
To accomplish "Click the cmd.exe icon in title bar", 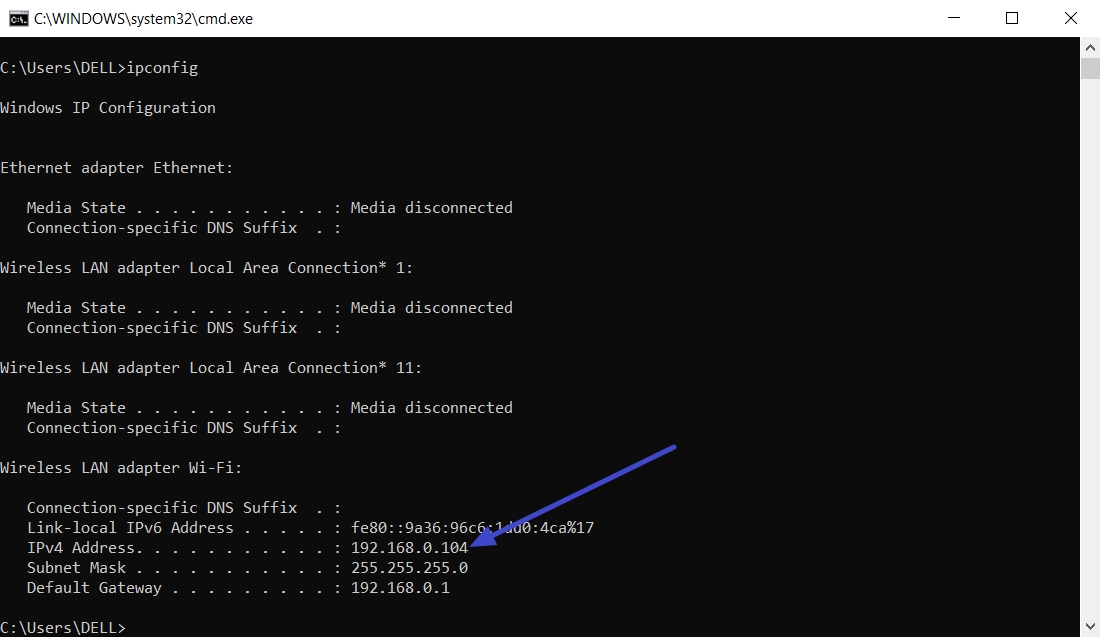I will click(x=18, y=19).
